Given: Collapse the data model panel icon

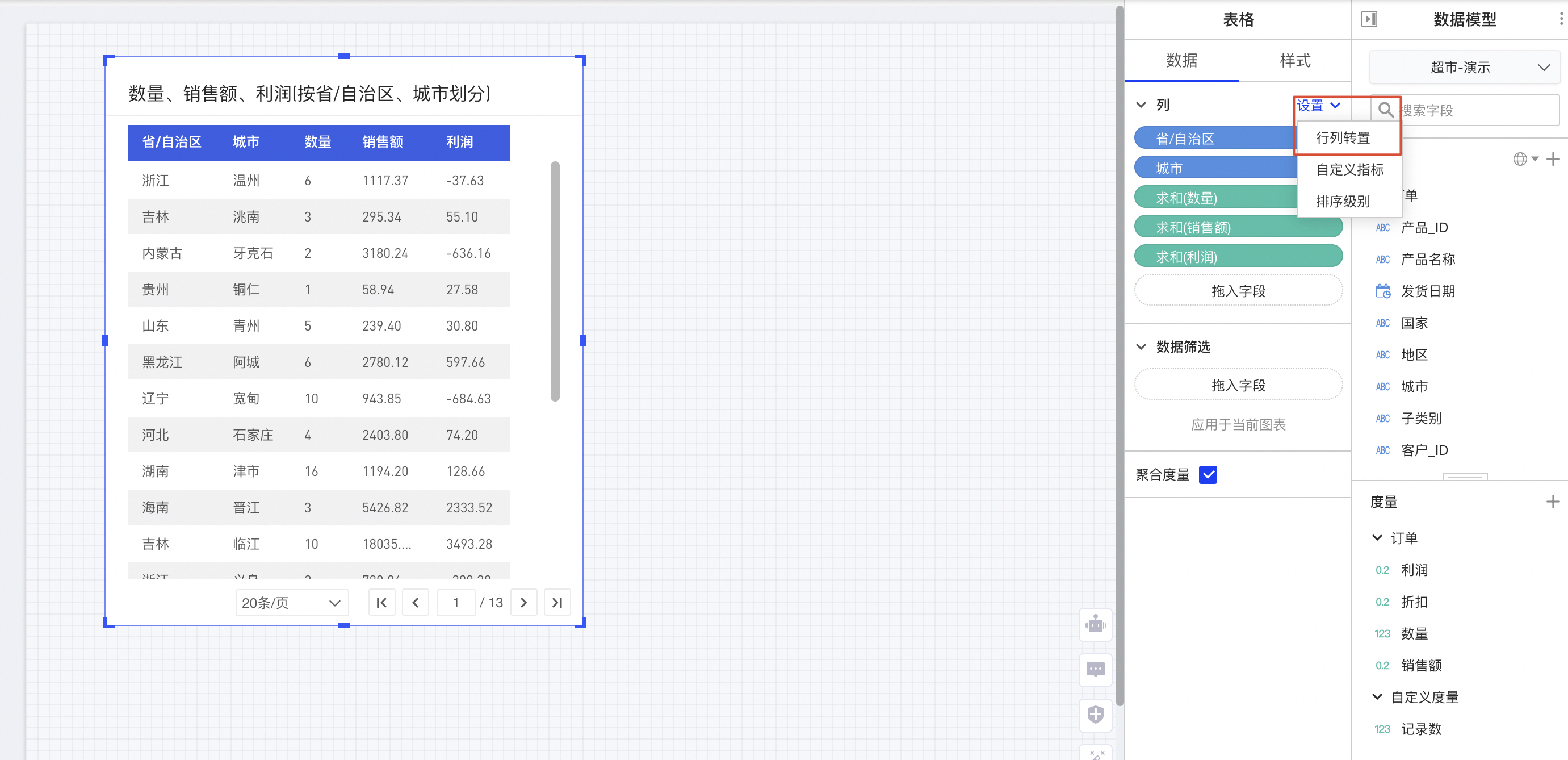Looking at the screenshot, I should pos(1369,19).
